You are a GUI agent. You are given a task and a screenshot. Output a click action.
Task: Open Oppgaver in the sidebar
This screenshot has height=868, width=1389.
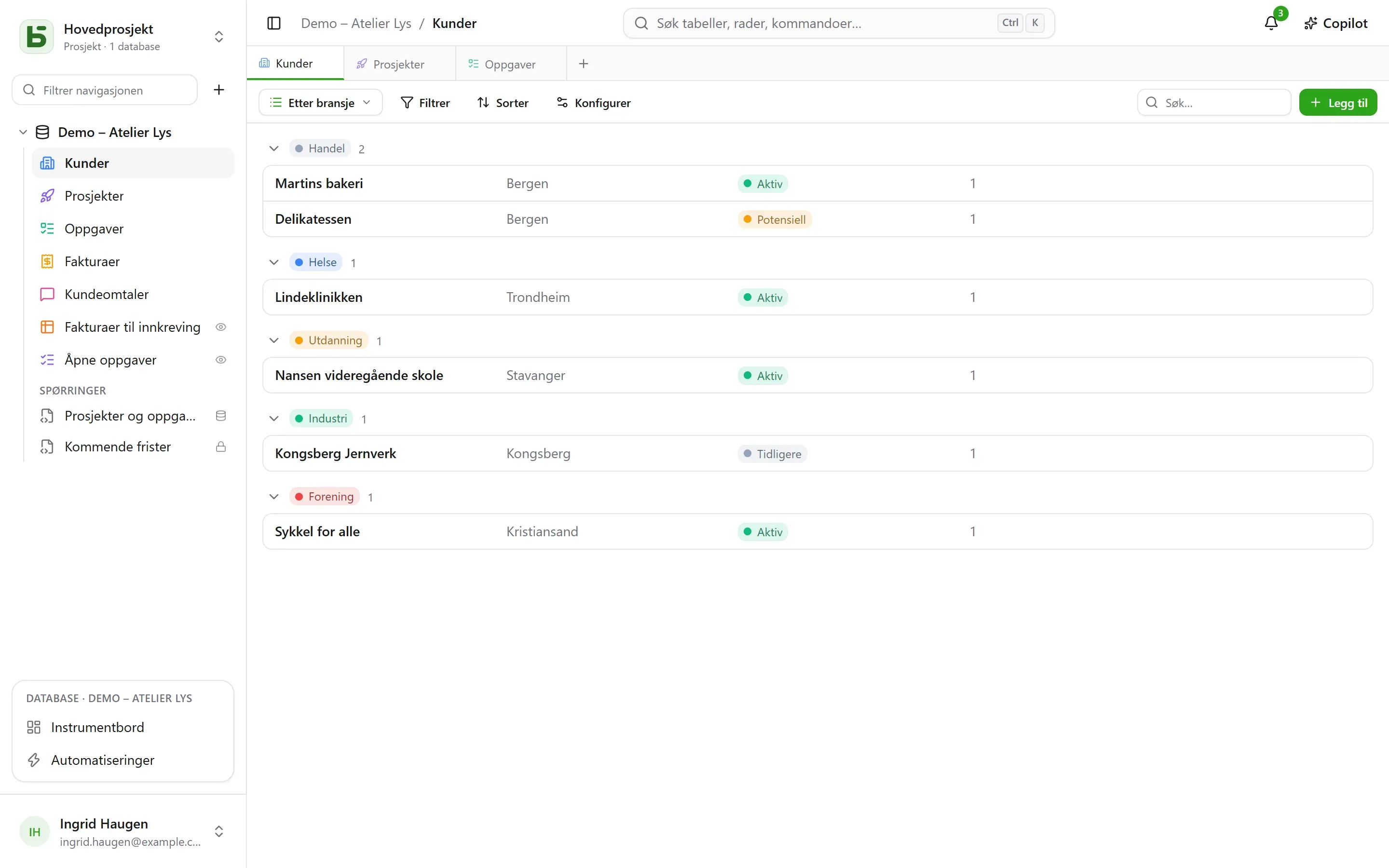(x=133, y=229)
